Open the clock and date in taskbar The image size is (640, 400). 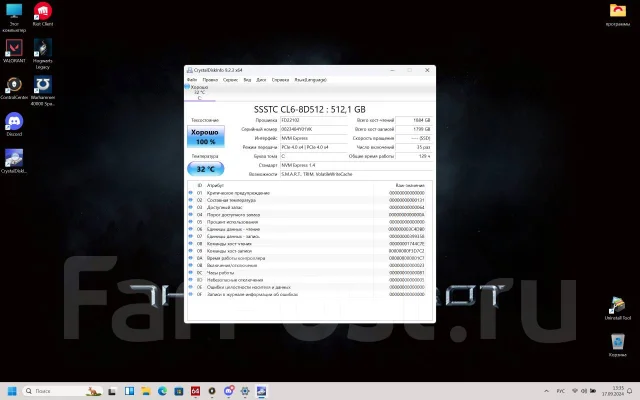click(x=613, y=391)
